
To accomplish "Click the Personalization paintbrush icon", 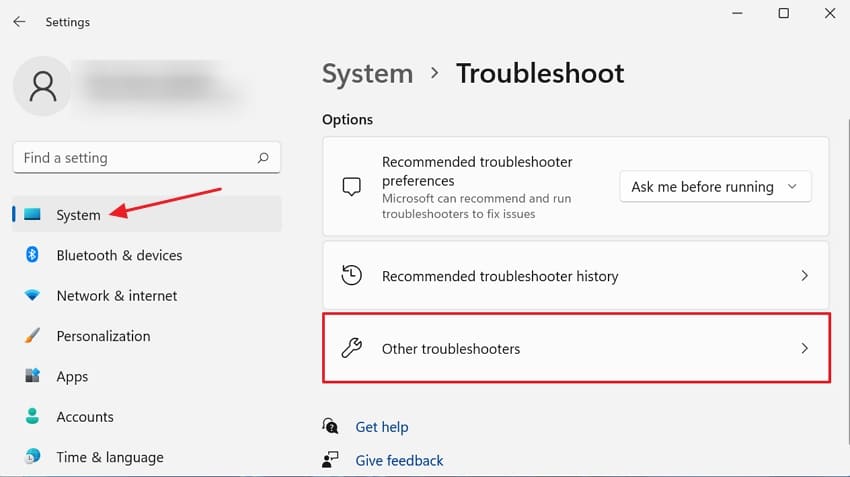I will point(33,336).
